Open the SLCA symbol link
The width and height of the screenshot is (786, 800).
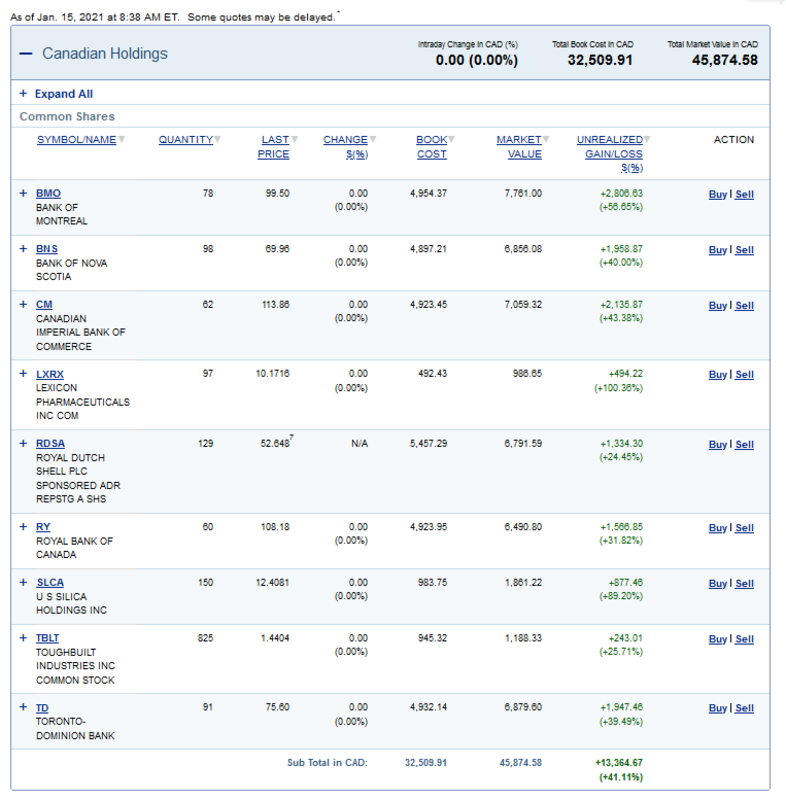click(x=50, y=583)
